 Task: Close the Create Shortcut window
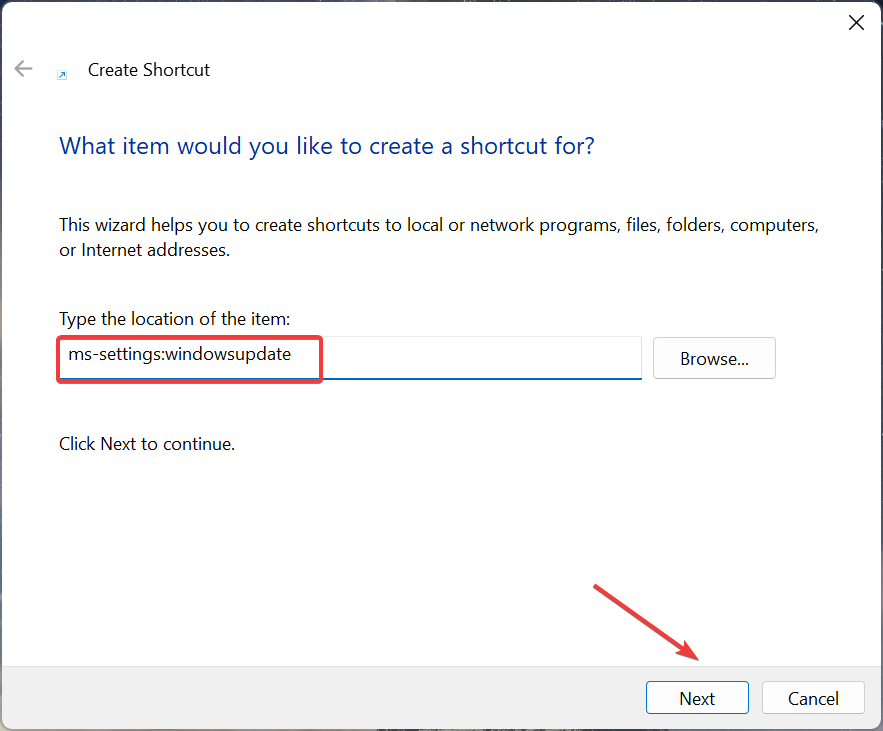[x=856, y=22]
